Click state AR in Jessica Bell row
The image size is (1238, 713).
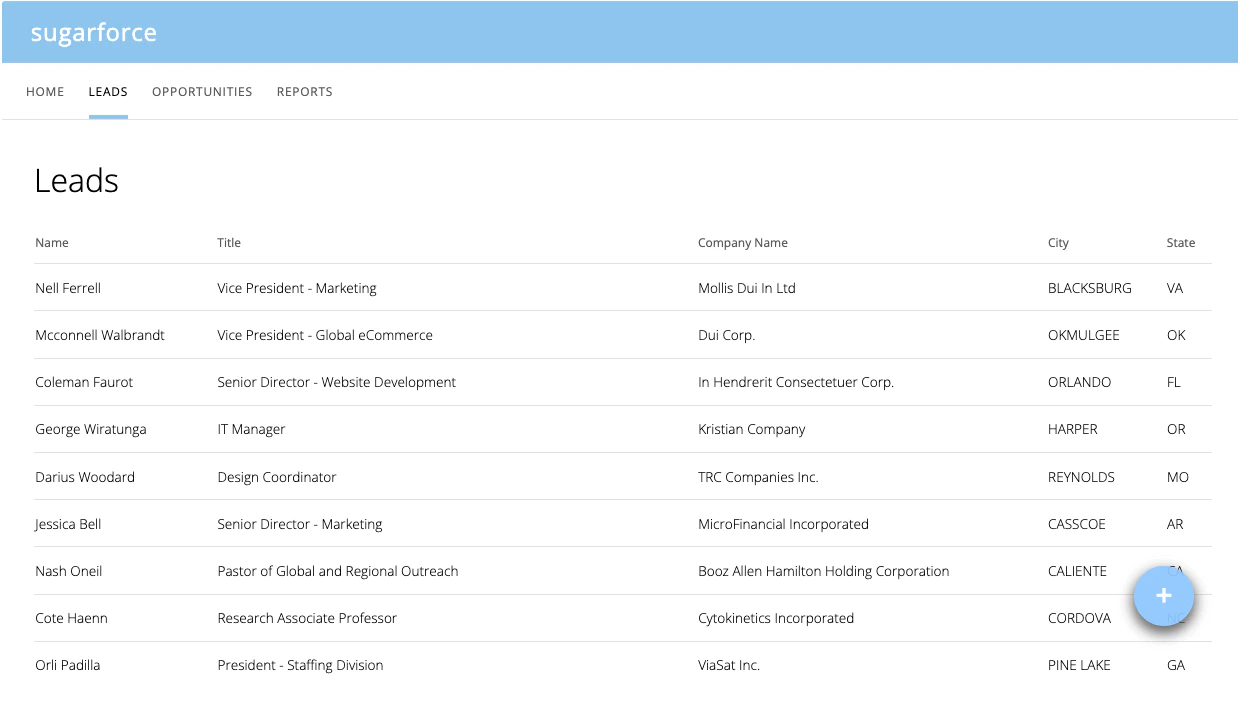tap(1175, 524)
